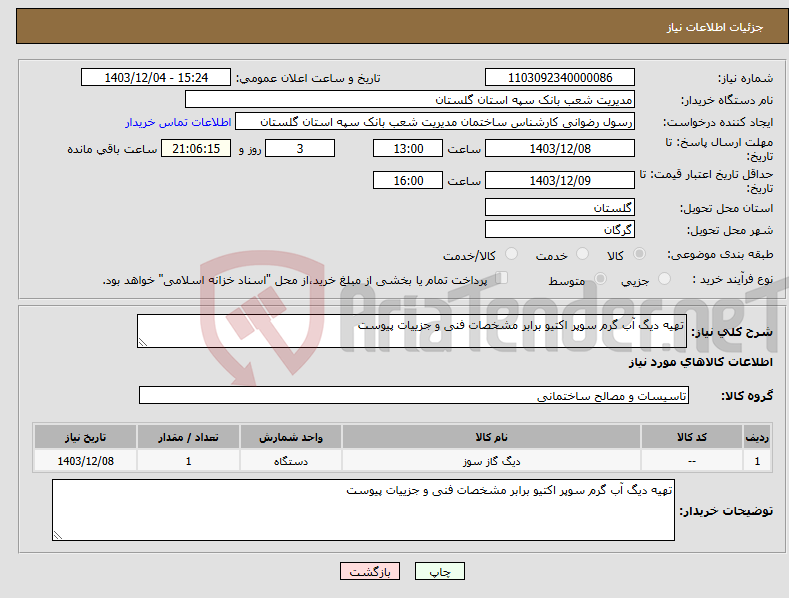The height and width of the screenshot is (598, 789).
Task: Click the response deadline date 1403/12/08 field
Action: [x=560, y=148]
